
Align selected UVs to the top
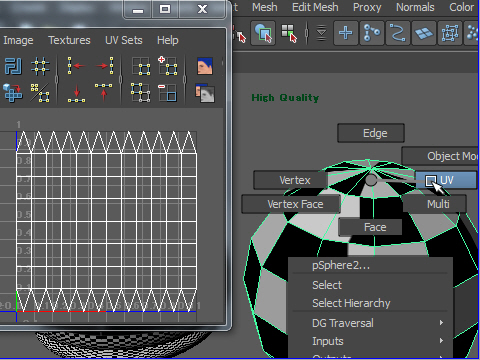point(103,92)
